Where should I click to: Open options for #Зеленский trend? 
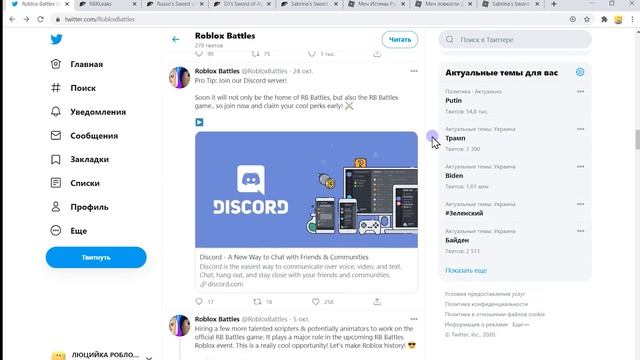click(580, 204)
